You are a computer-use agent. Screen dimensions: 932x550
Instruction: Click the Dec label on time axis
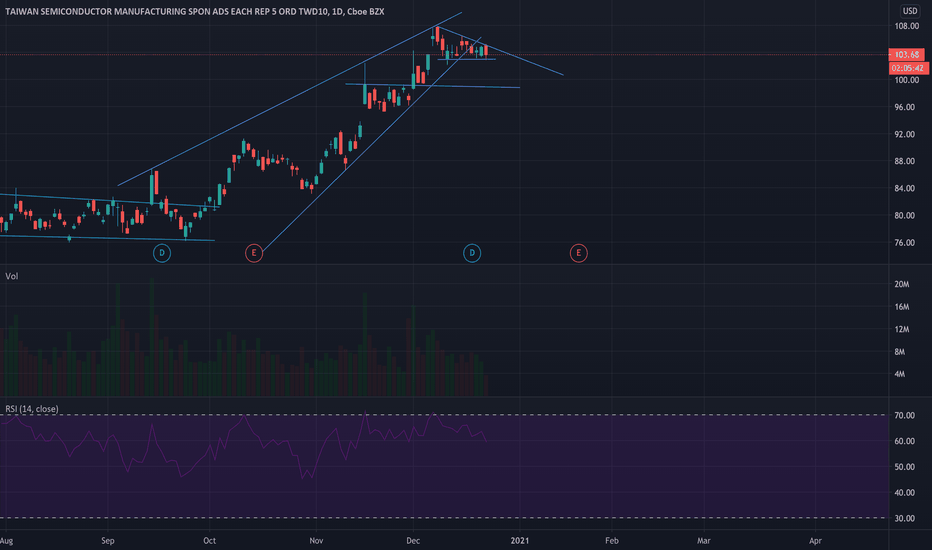point(413,540)
